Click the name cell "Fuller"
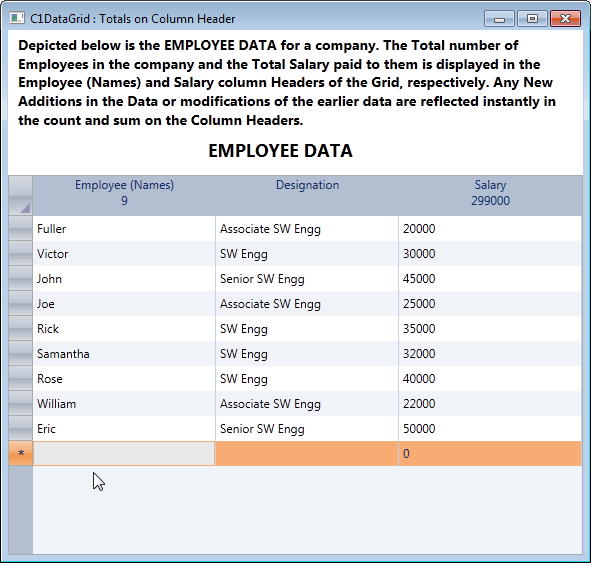591x563 pixels. (x=124, y=228)
